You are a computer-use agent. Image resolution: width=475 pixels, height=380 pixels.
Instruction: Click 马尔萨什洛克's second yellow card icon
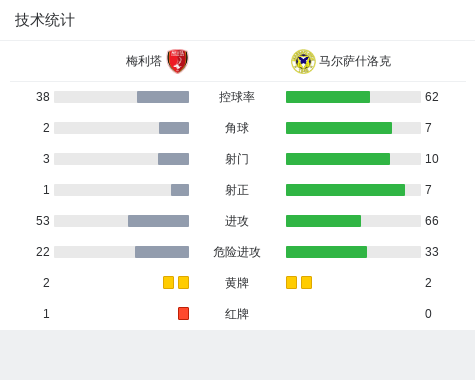306,282
